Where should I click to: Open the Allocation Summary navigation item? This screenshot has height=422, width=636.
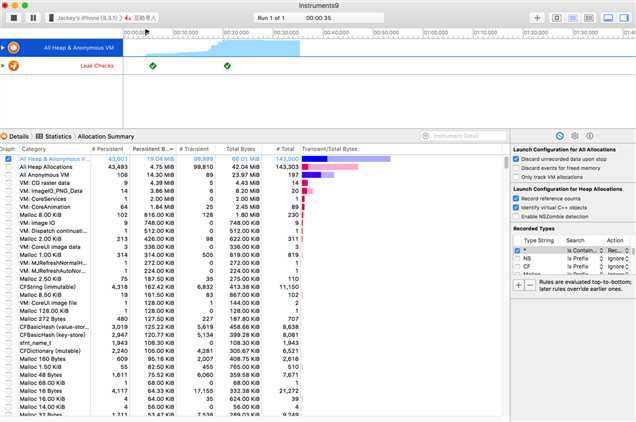pyautogui.click(x=106, y=136)
